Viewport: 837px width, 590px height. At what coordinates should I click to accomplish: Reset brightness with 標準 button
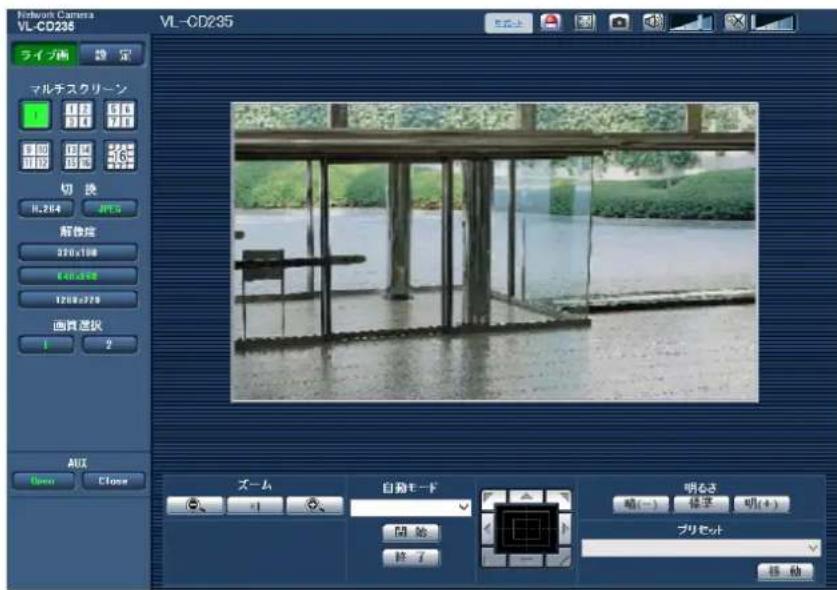click(x=701, y=504)
